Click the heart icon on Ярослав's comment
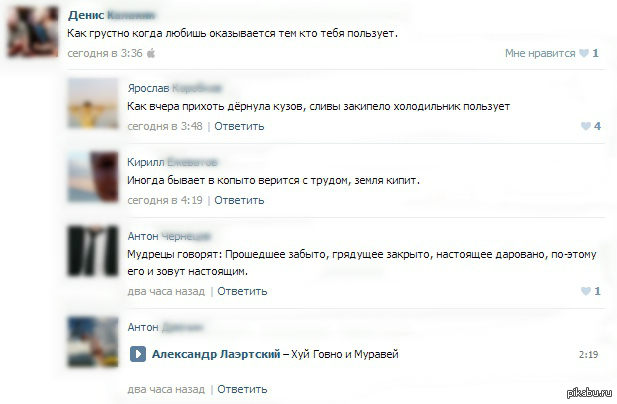 pos(586,126)
